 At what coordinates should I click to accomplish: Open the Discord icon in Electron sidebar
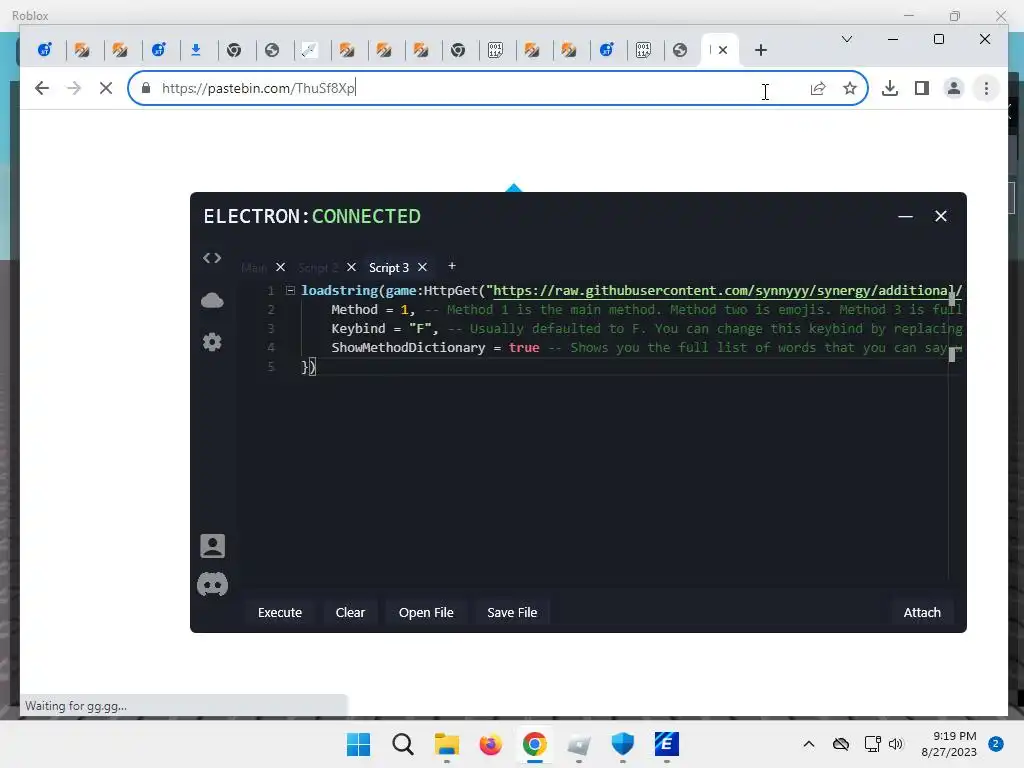(212, 584)
